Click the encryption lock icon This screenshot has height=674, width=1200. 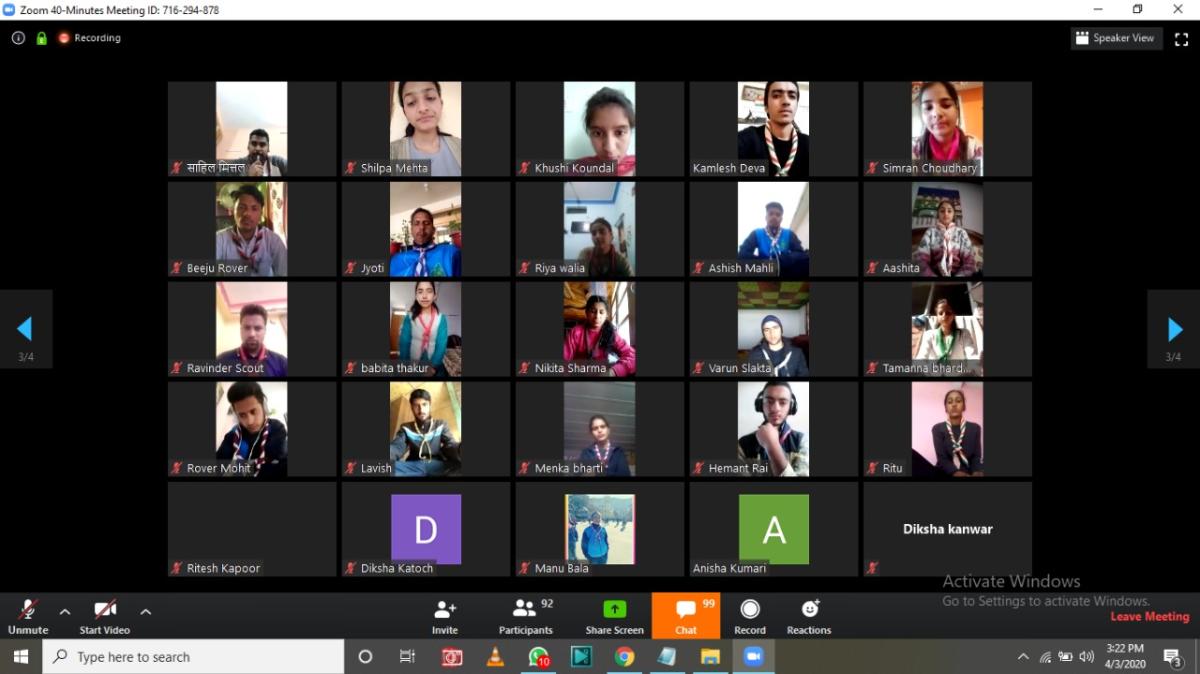(41, 37)
